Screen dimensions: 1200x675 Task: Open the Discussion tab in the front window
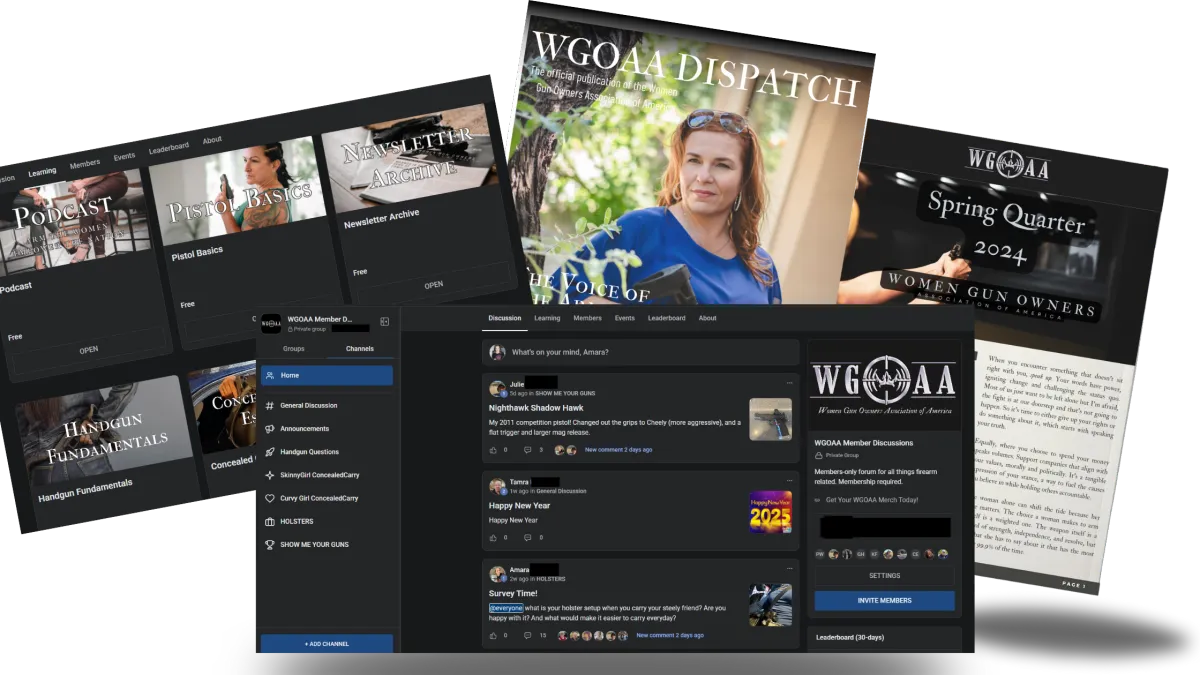505,318
